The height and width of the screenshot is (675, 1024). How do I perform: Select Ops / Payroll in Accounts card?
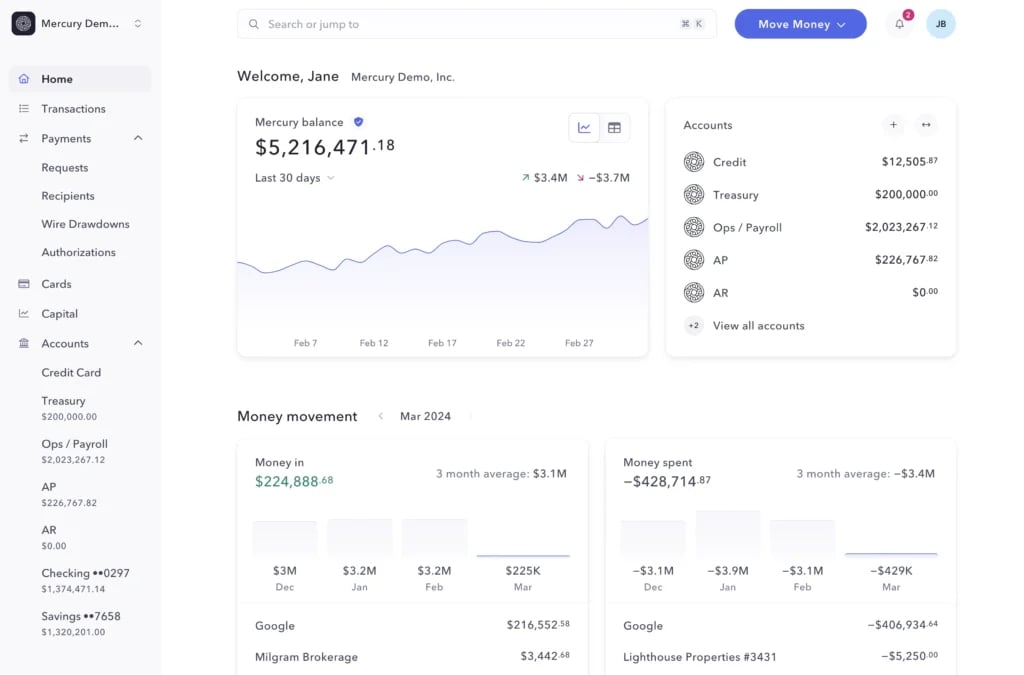coord(747,228)
